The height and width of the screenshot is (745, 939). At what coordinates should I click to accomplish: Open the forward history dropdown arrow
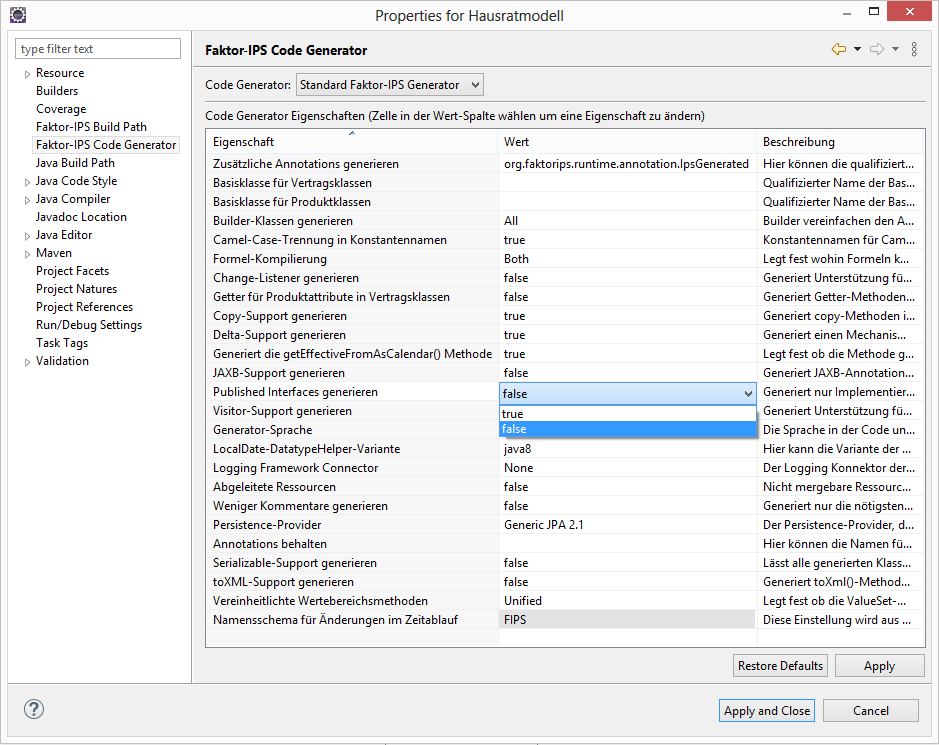coord(895,49)
